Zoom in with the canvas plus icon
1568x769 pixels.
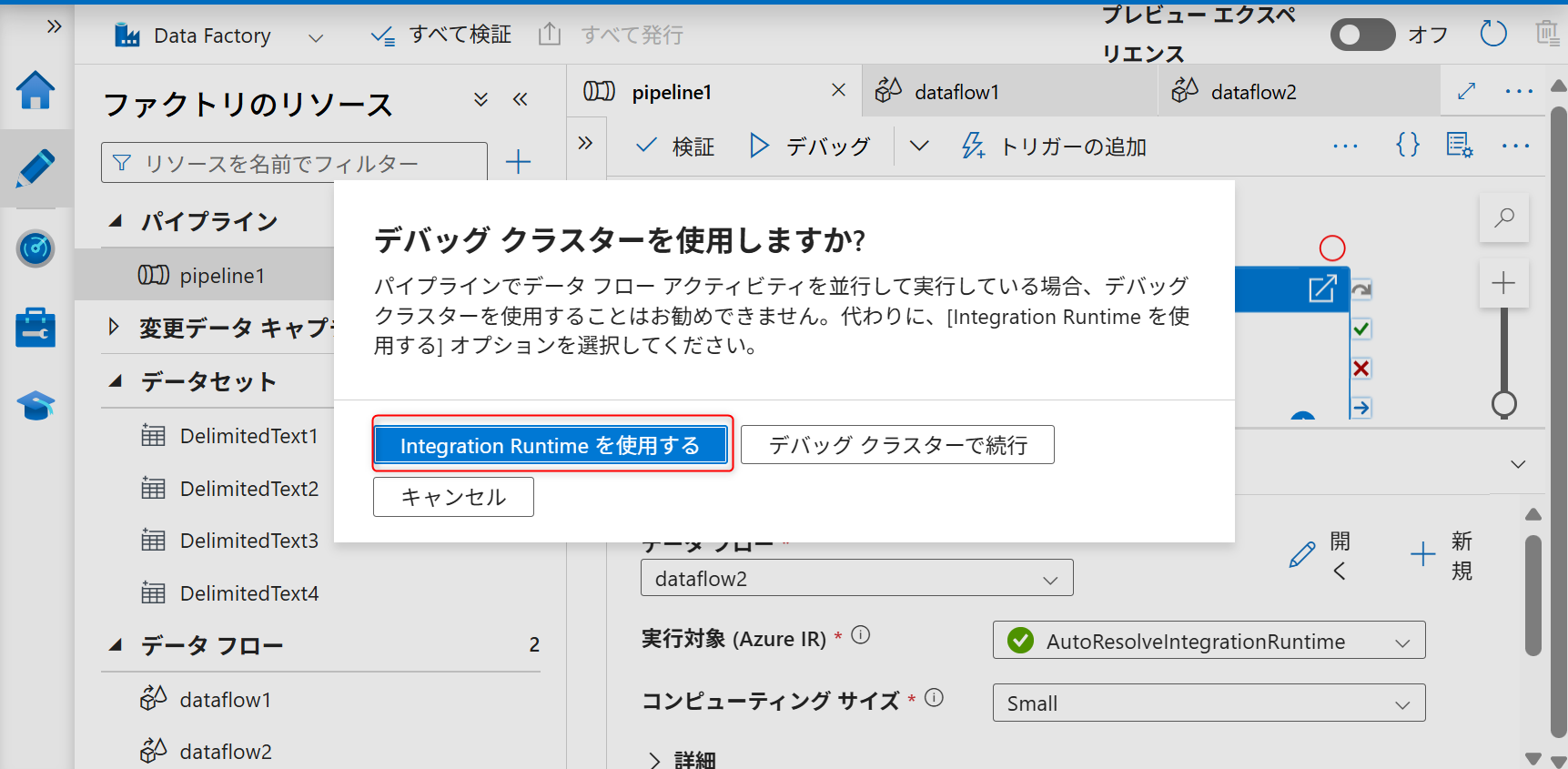[1504, 283]
